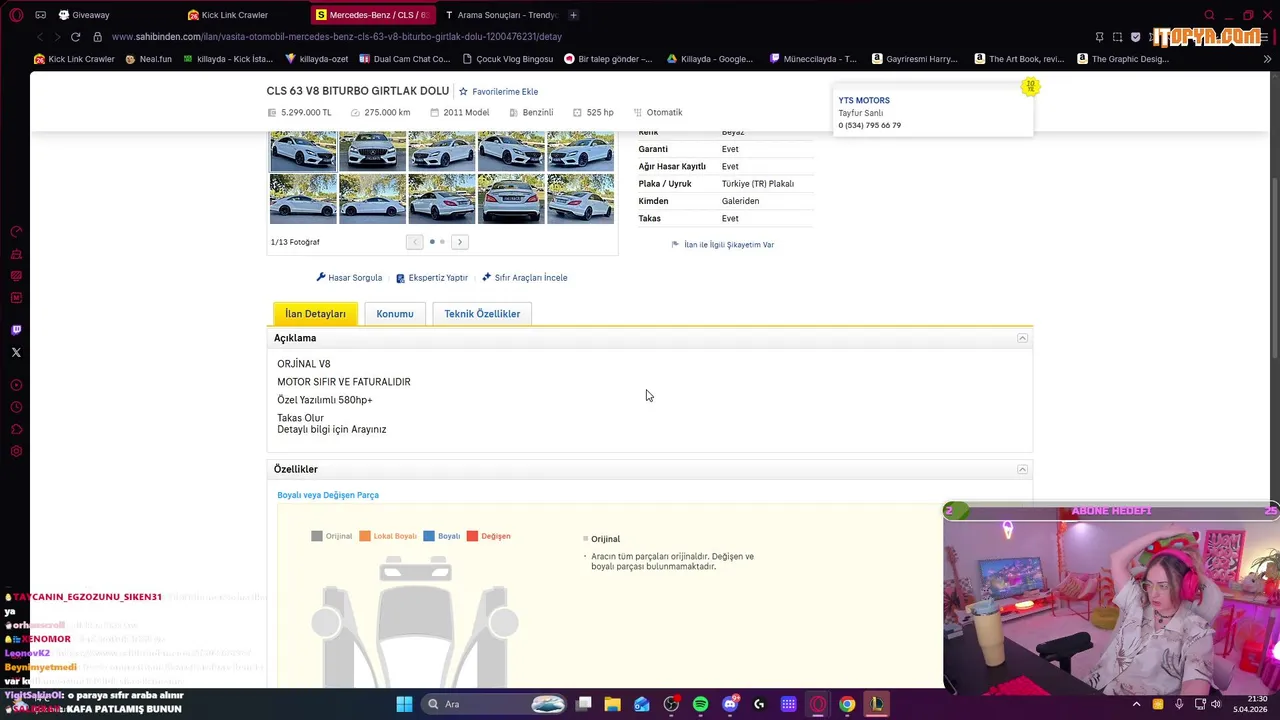Screen dimensions: 1280x720
Task: Open Gayriresmi Harry bookmark
Action: [x=915, y=59]
